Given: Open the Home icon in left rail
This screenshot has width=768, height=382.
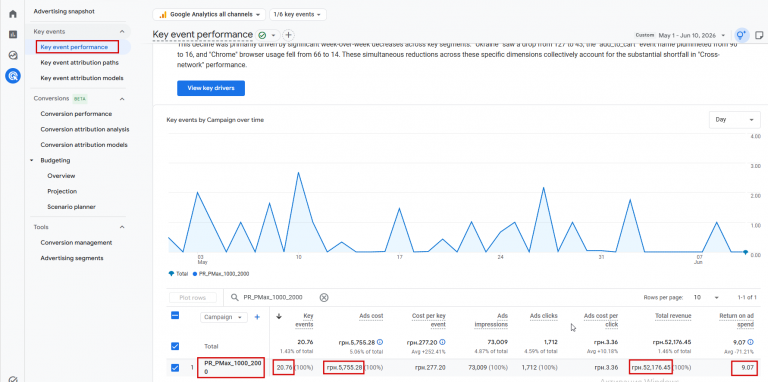Looking at the screenshot, I should (13, 14).
